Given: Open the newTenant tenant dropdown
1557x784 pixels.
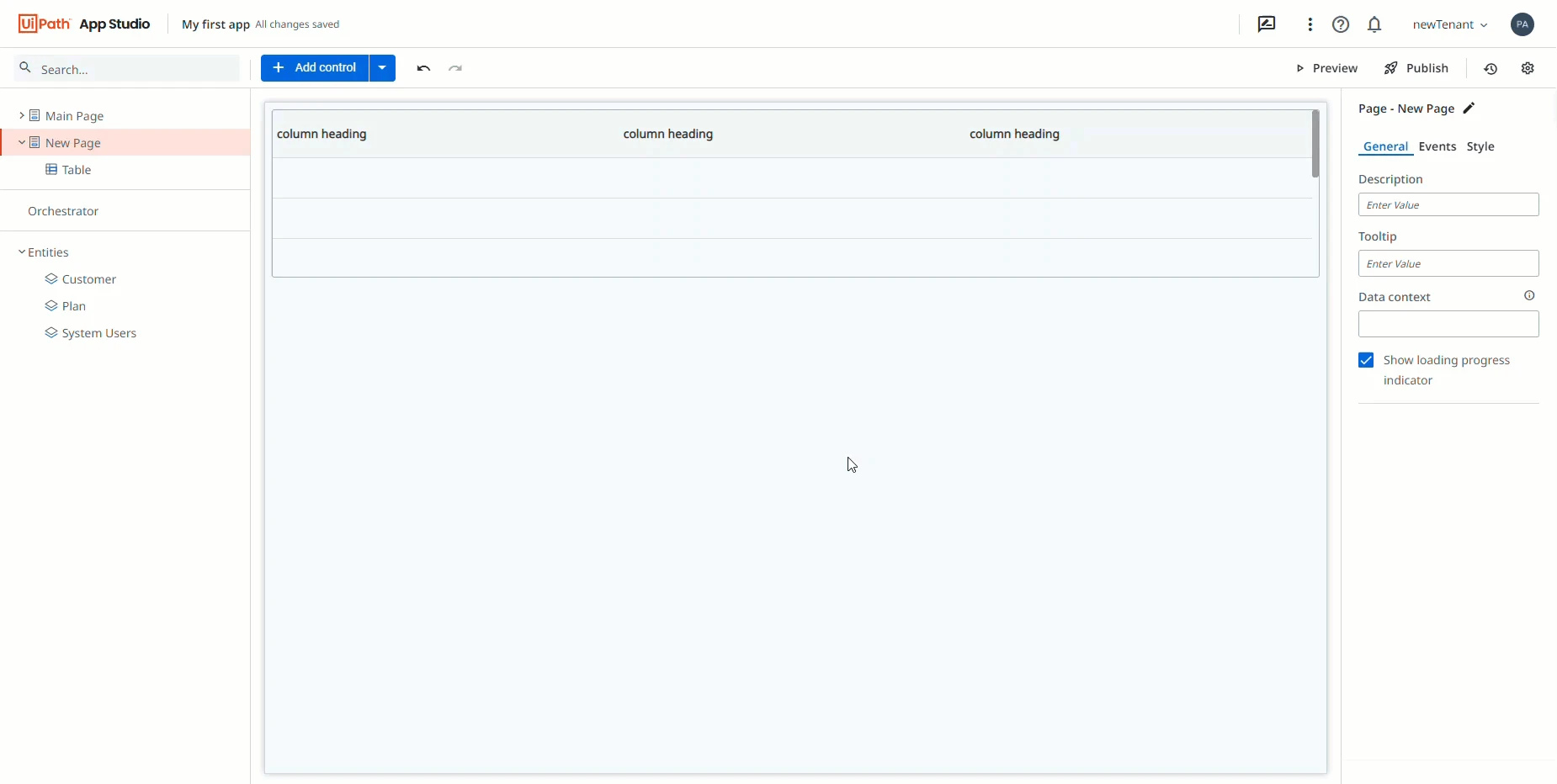Looking at the screenshot, I should click(1450, 24).
